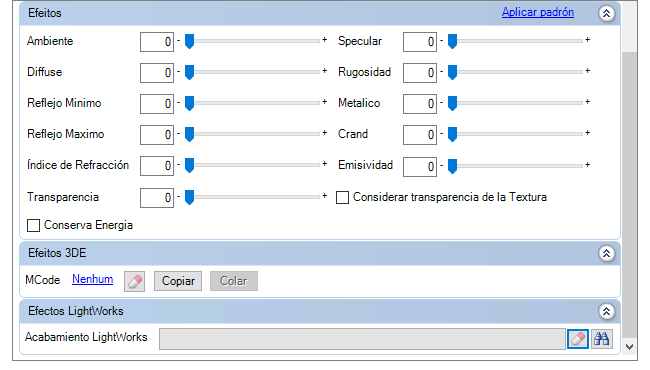This screenshot has height=370, width=650.
Task: Clear the Acabamiento LightWorks field with eraser
Action: coord(577,339)
